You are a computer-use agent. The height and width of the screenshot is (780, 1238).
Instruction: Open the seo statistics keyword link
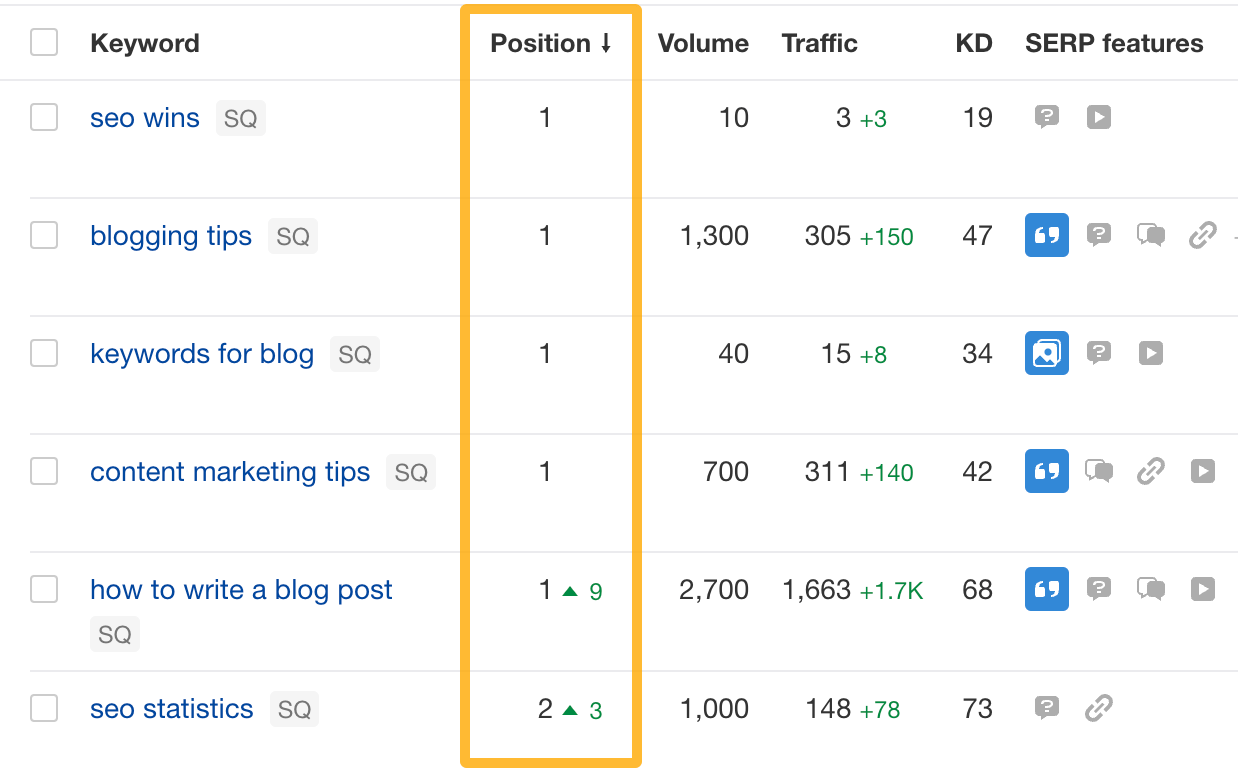coord(171,708)
